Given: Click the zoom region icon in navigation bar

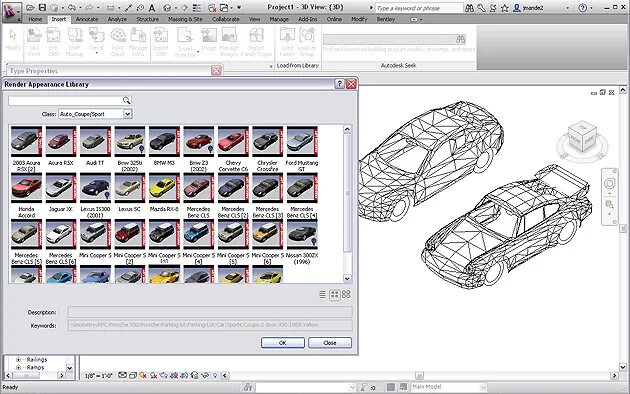Looking at the screenshot, I should (x=610, y=204).
